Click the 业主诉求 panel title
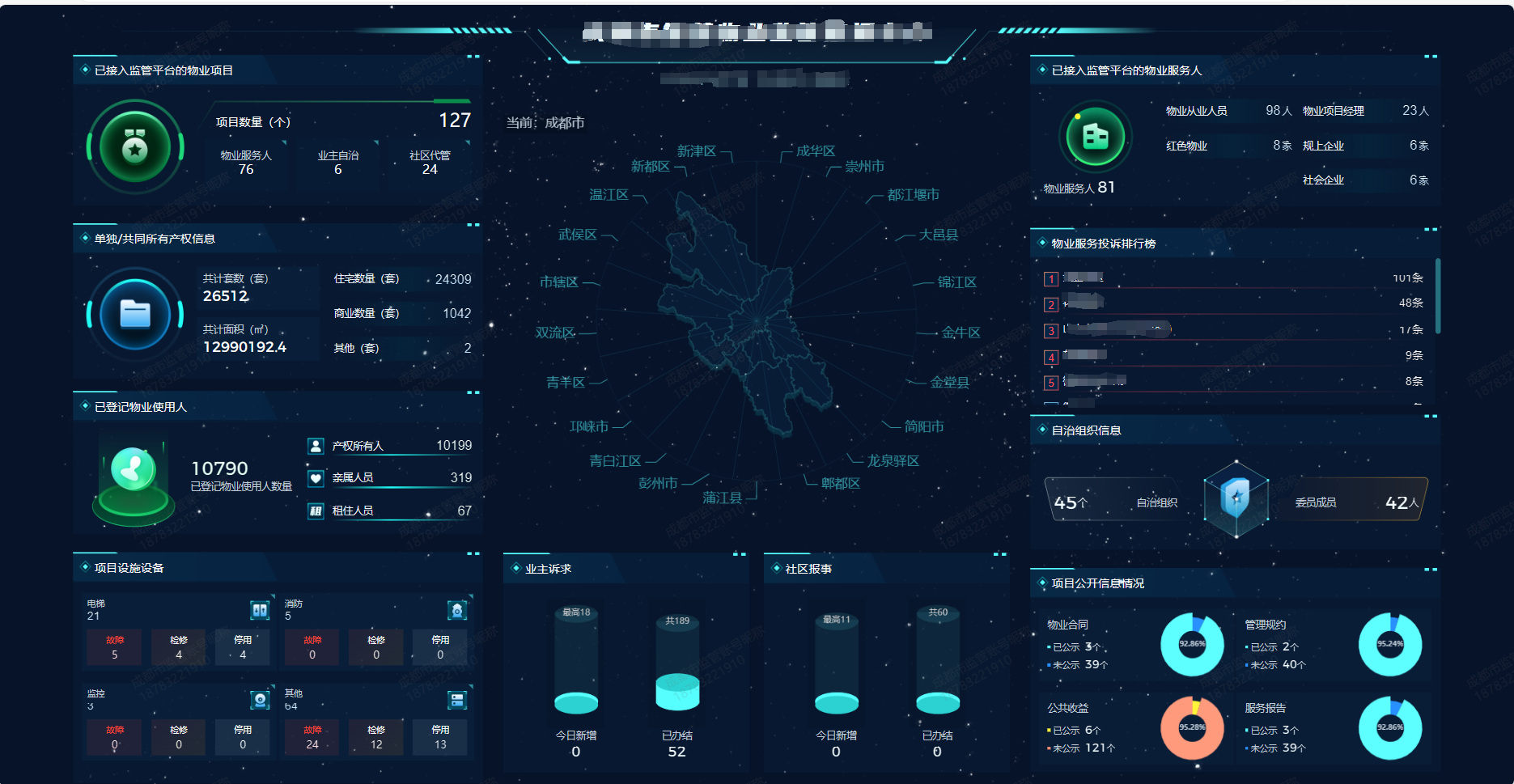The height and width of the screenshot is (784, 1514). pyautogui.click(x=548, y=569)
